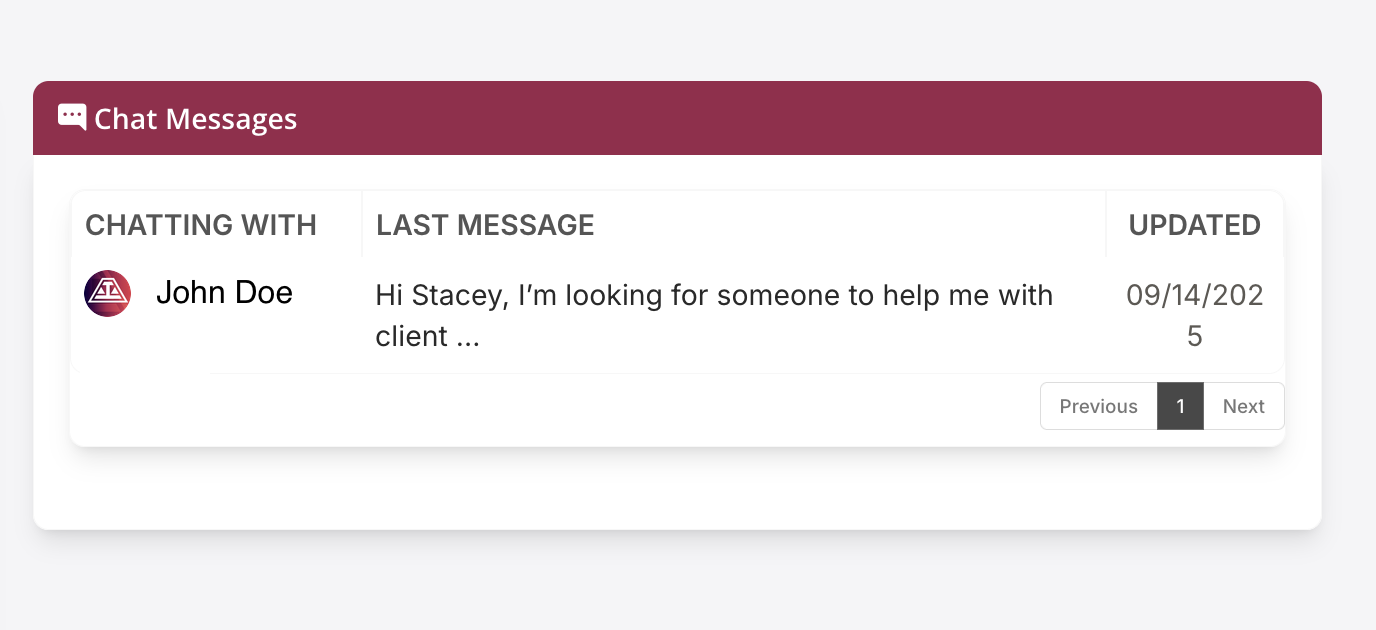Click the chat bubble icon in header
Image resolution: width=1376 pixels, height=630 pixels.
click(72, 117)
